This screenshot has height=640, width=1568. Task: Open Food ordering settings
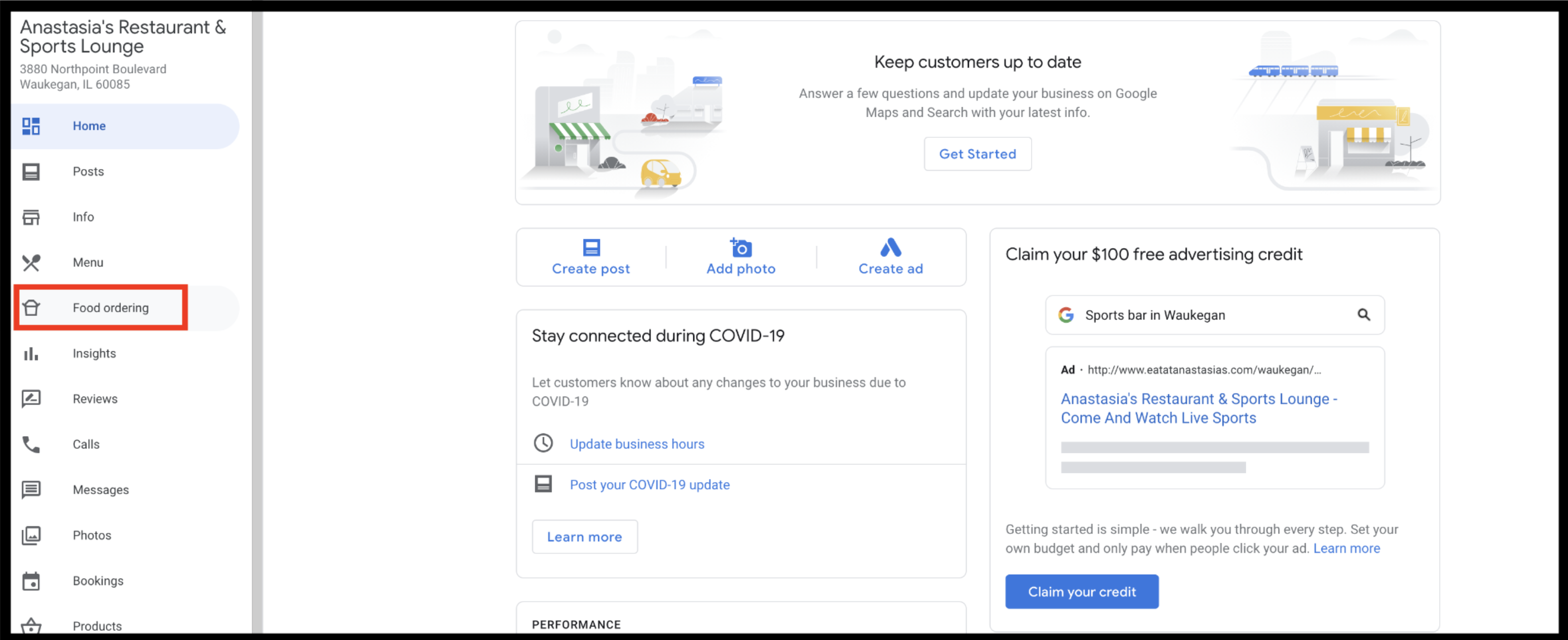(125, 308)
